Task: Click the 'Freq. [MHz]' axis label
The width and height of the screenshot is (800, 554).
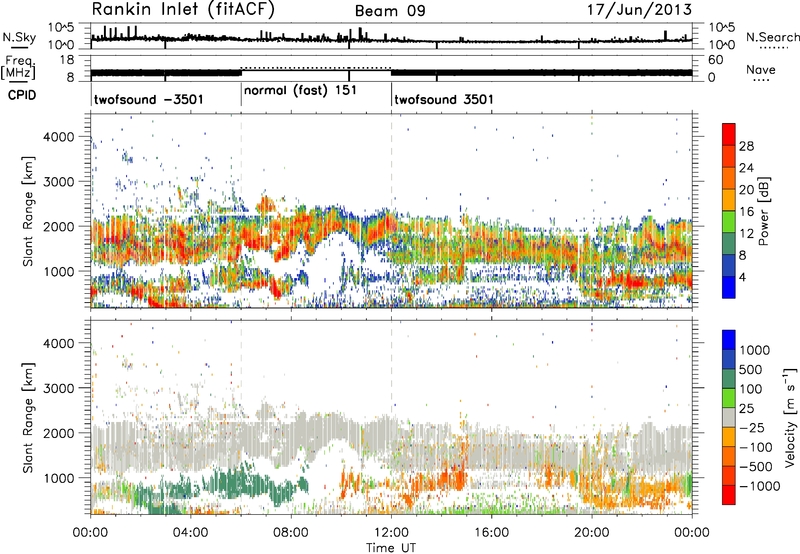Action: coord(18,67)
